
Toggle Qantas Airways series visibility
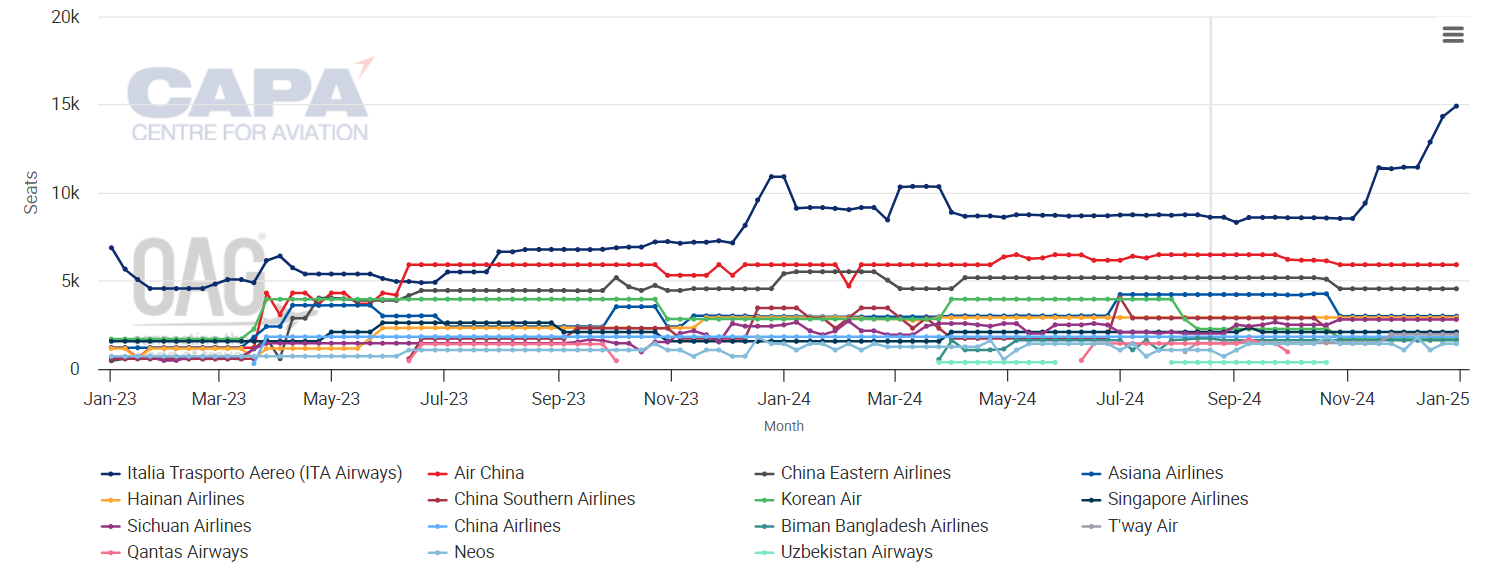click(187, 552)
